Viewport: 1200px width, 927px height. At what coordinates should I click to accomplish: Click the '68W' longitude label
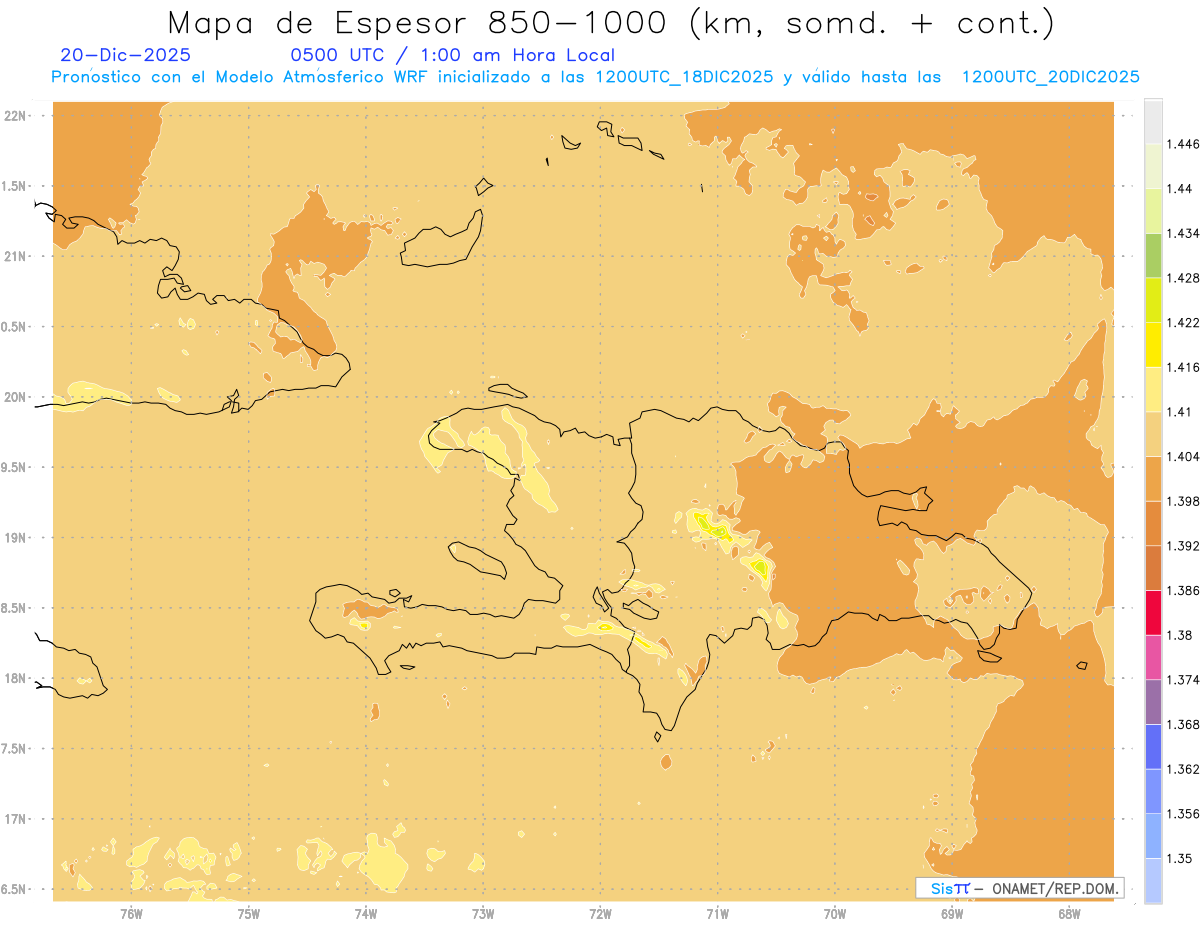coord(1069,914)
